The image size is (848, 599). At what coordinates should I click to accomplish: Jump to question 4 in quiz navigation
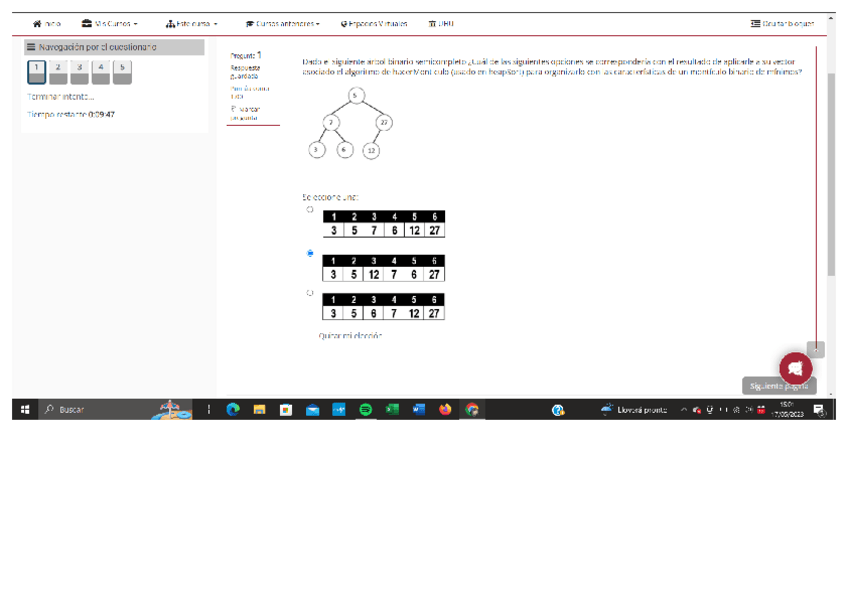click(x=101, y=72)
